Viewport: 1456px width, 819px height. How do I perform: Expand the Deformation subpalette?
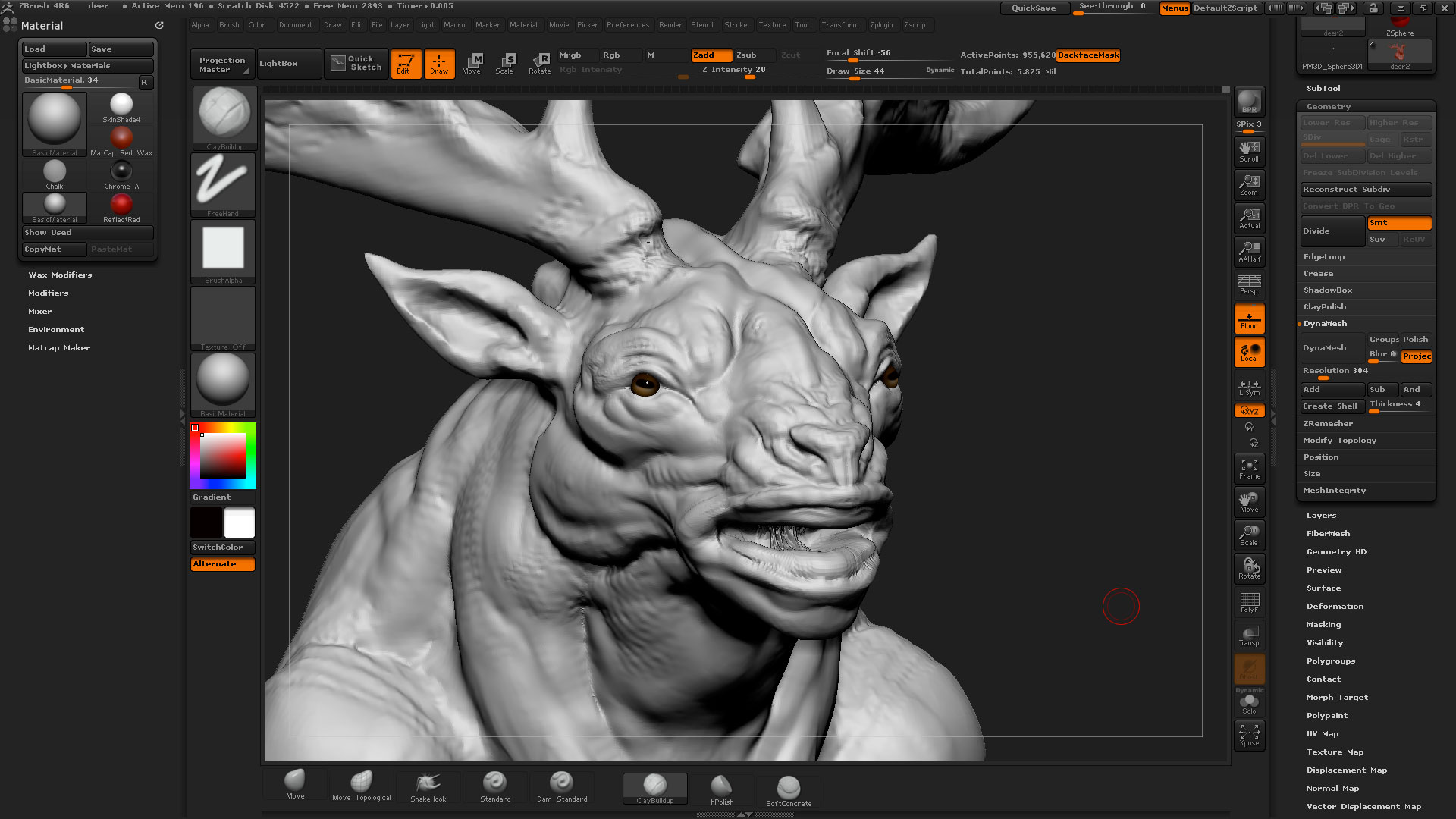pyautogui.click(x=1335, y=606)
